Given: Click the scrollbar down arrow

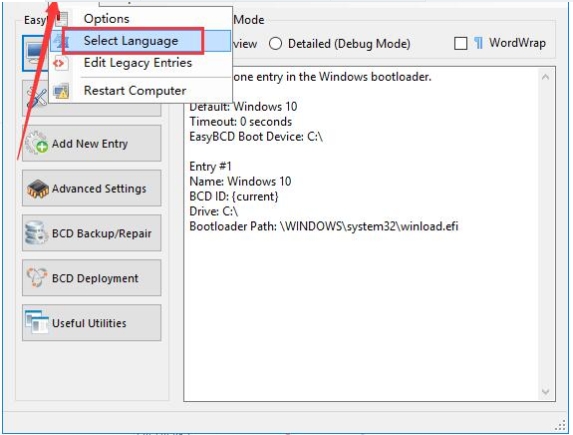Looking at the screenshot, I should click(545, 392).
